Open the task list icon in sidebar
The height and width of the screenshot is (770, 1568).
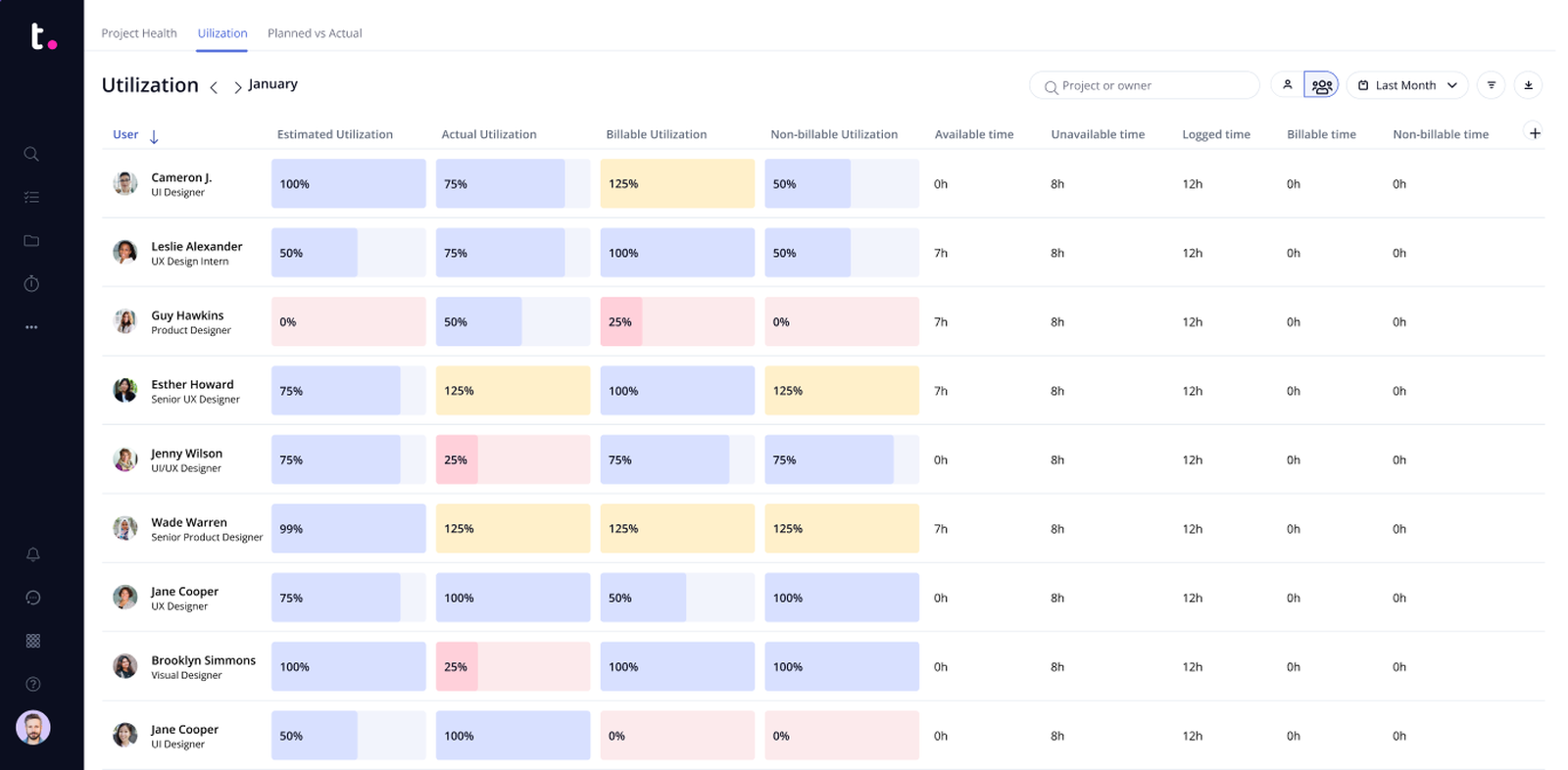pos(31,197)
